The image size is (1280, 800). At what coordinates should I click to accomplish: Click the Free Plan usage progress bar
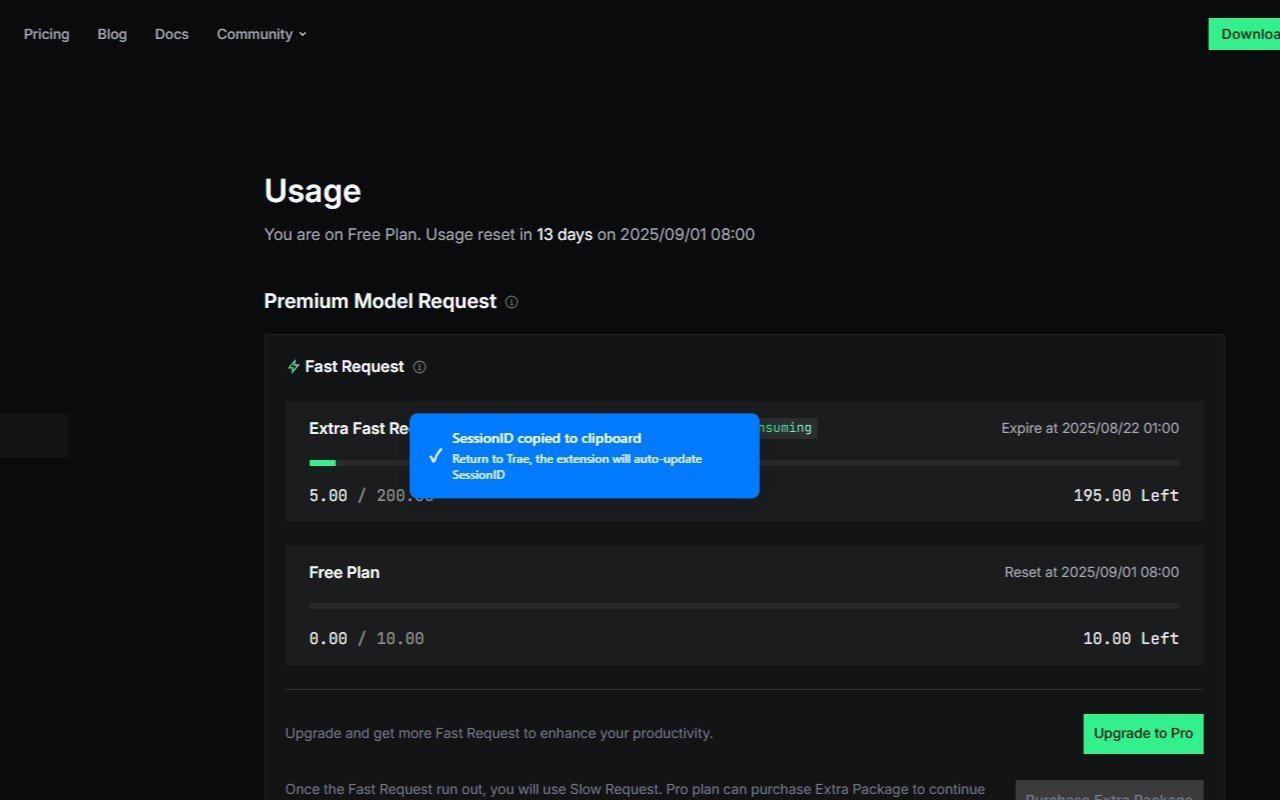coord(744,606)
